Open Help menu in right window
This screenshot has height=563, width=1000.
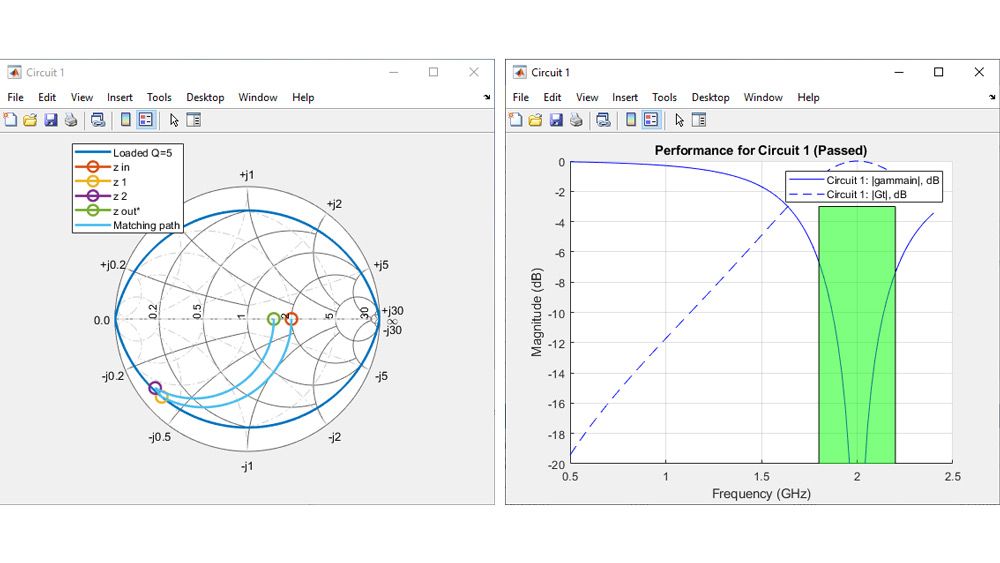coord(808,98)
